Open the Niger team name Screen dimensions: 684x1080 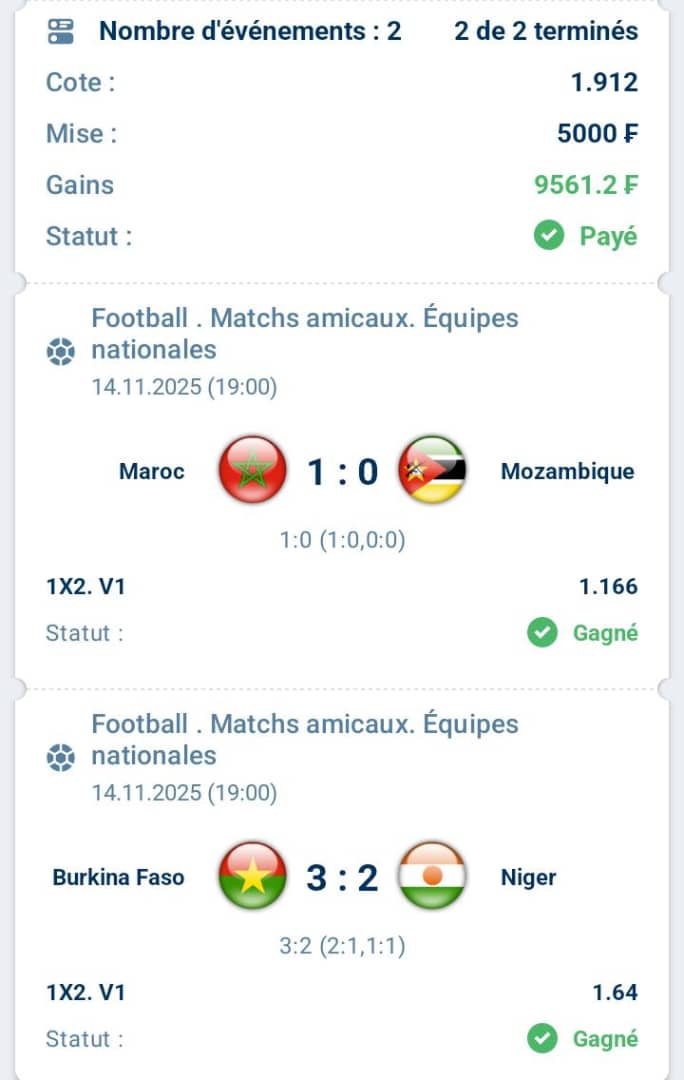tap(528, 878)
